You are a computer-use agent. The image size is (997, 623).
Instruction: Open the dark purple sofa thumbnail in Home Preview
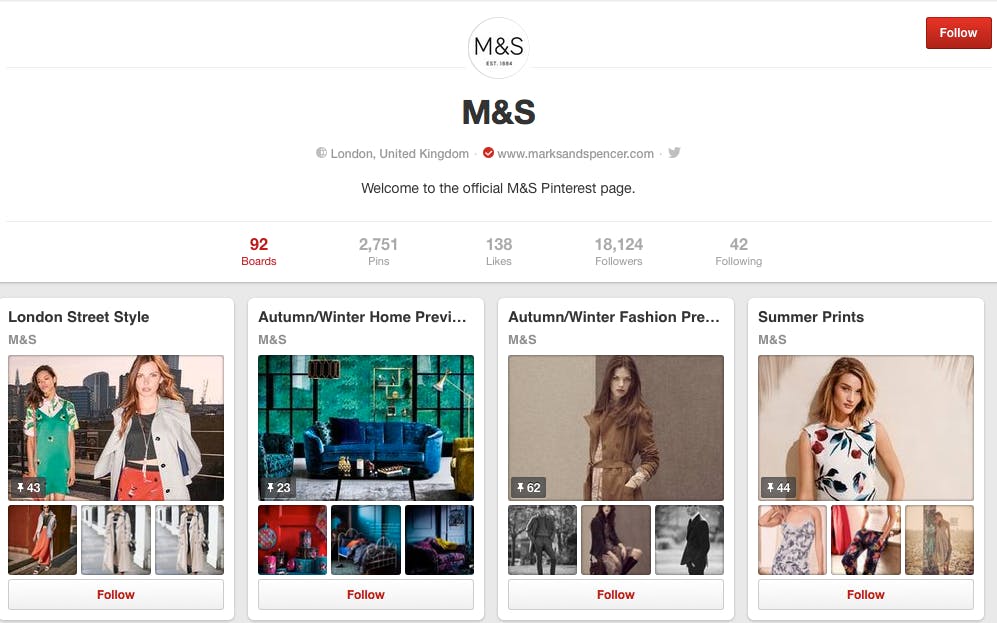(439, 540)
